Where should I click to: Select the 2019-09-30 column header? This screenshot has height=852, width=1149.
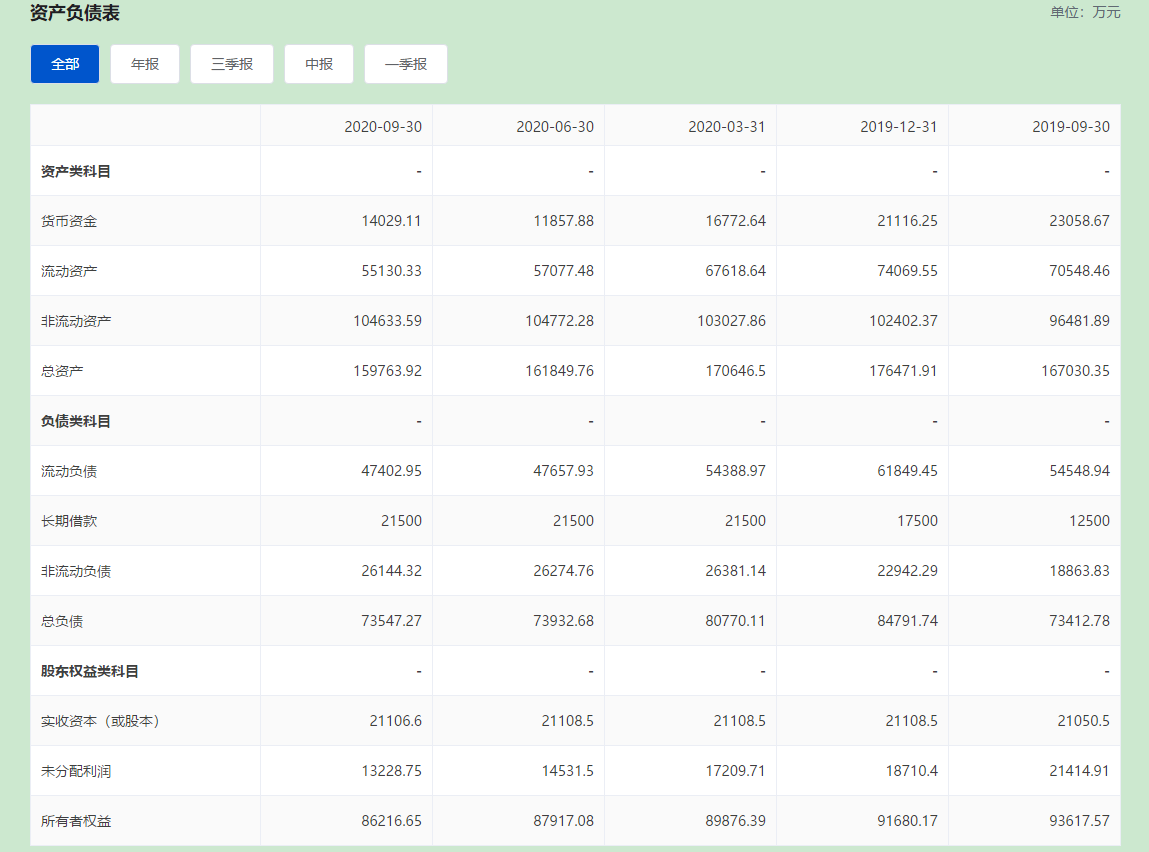click(1070, 127)
